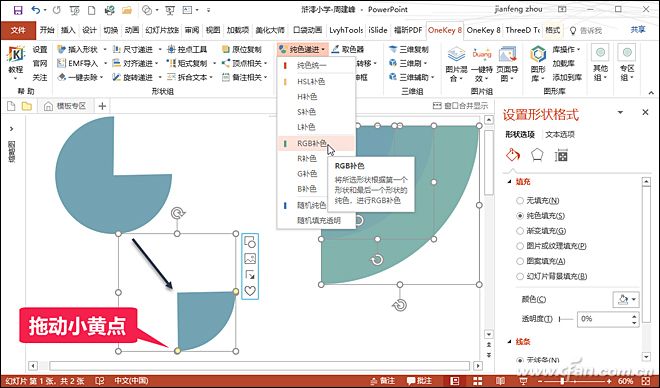The image size is (660, 388).
Task: Open the 文件 File tab
Action: [x=18, y=30]
